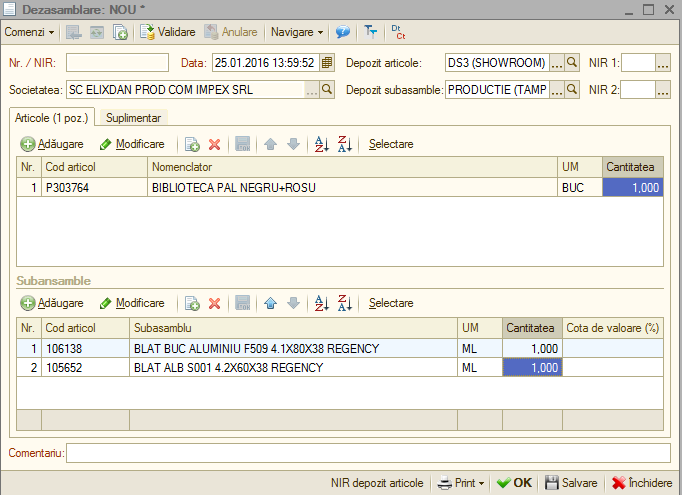Expand the Navigare dropdown
The width and height of the screenshot is (682, 495).
coord(297,32)
